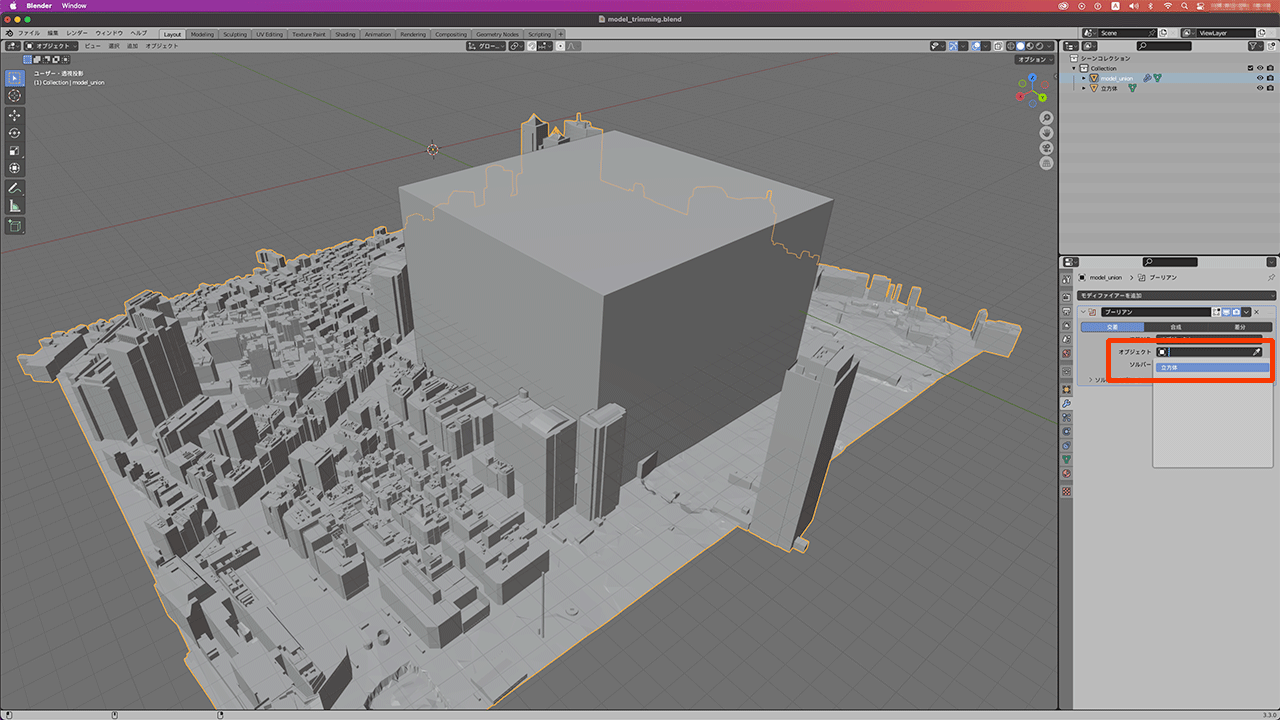Open the Render properties tab icon
The height and width of the screenshot is (720, 1280).
click(x=1066, y=295)
